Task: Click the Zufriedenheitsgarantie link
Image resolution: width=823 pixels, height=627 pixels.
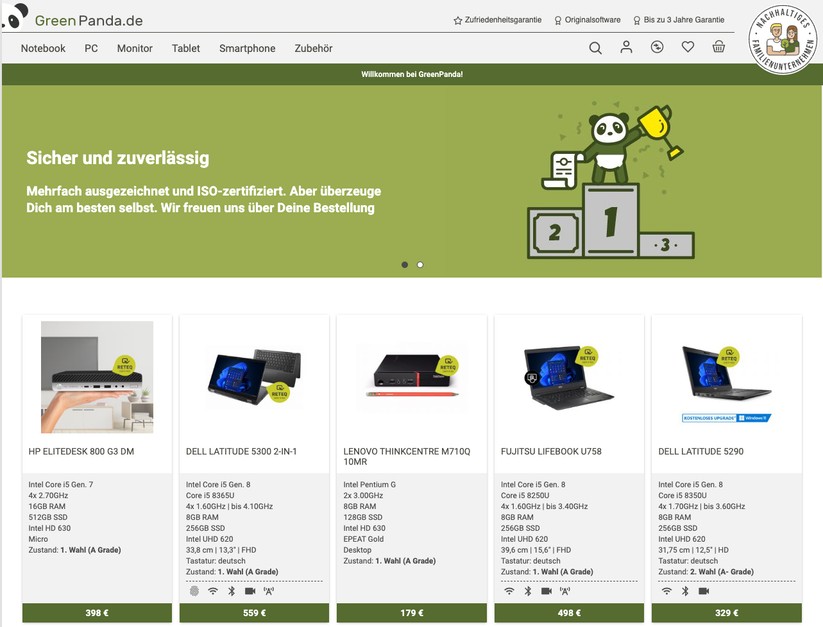Action: [x=503, y=20]
